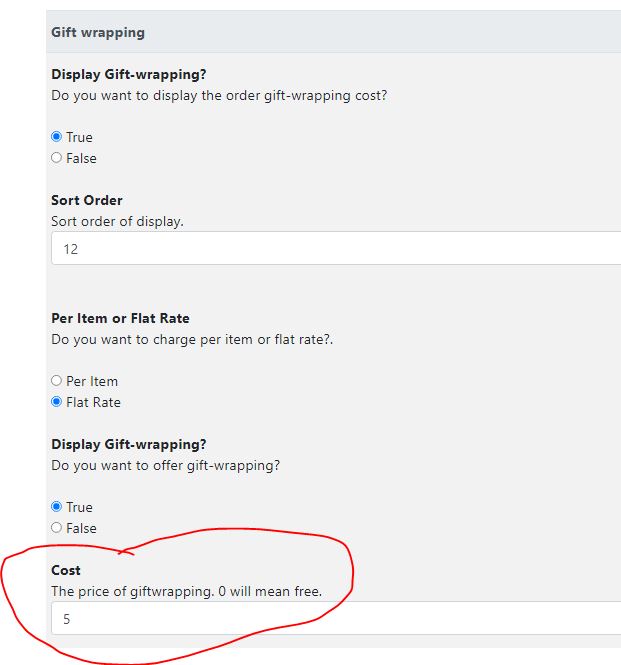Click text 'Do you want to display the order gift-wrapping cost?'
Image resolution: width=621 pixels, height=665 pixels.
[219, 95]
